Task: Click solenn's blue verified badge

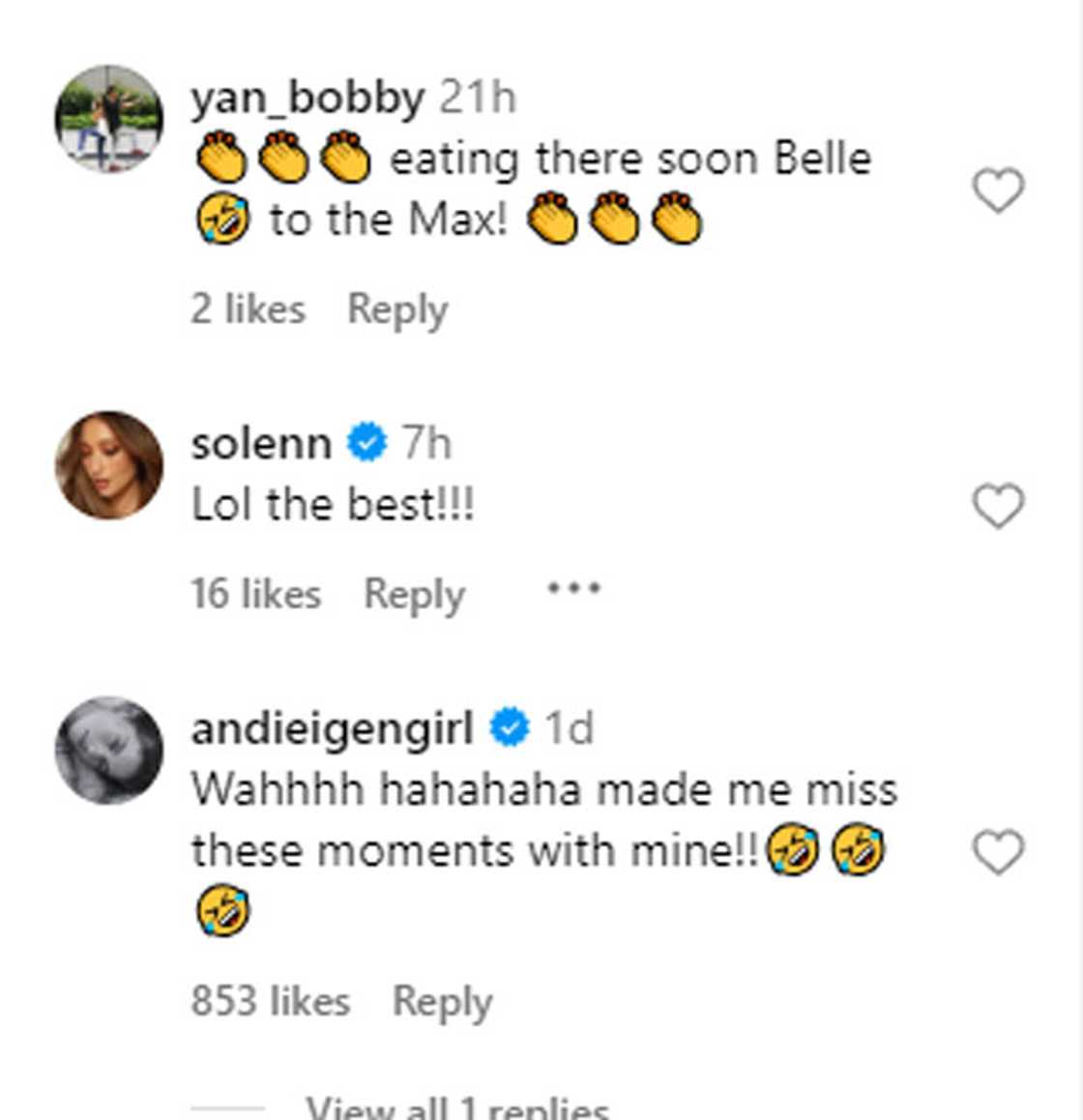Action: pyautogui.click(x=367, y=443)
